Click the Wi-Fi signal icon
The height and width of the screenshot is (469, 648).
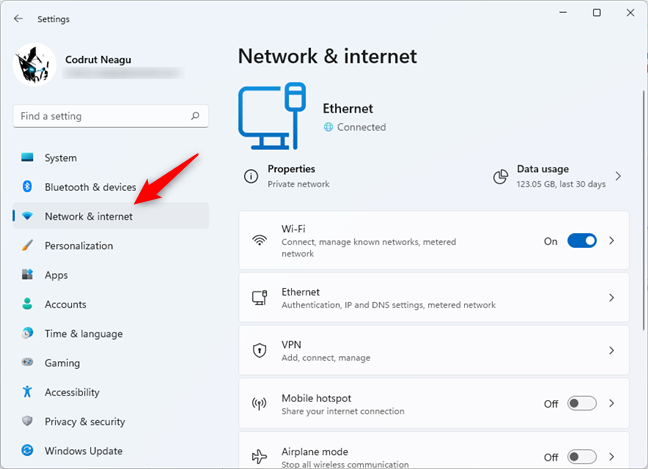(x=260, y=240)
